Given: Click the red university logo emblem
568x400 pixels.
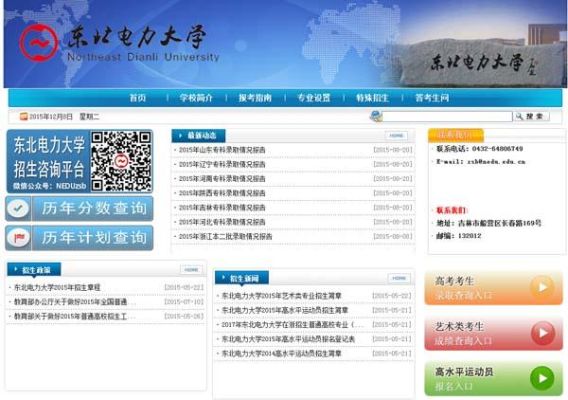Looking at the screenshot, I should click(39, 43).
